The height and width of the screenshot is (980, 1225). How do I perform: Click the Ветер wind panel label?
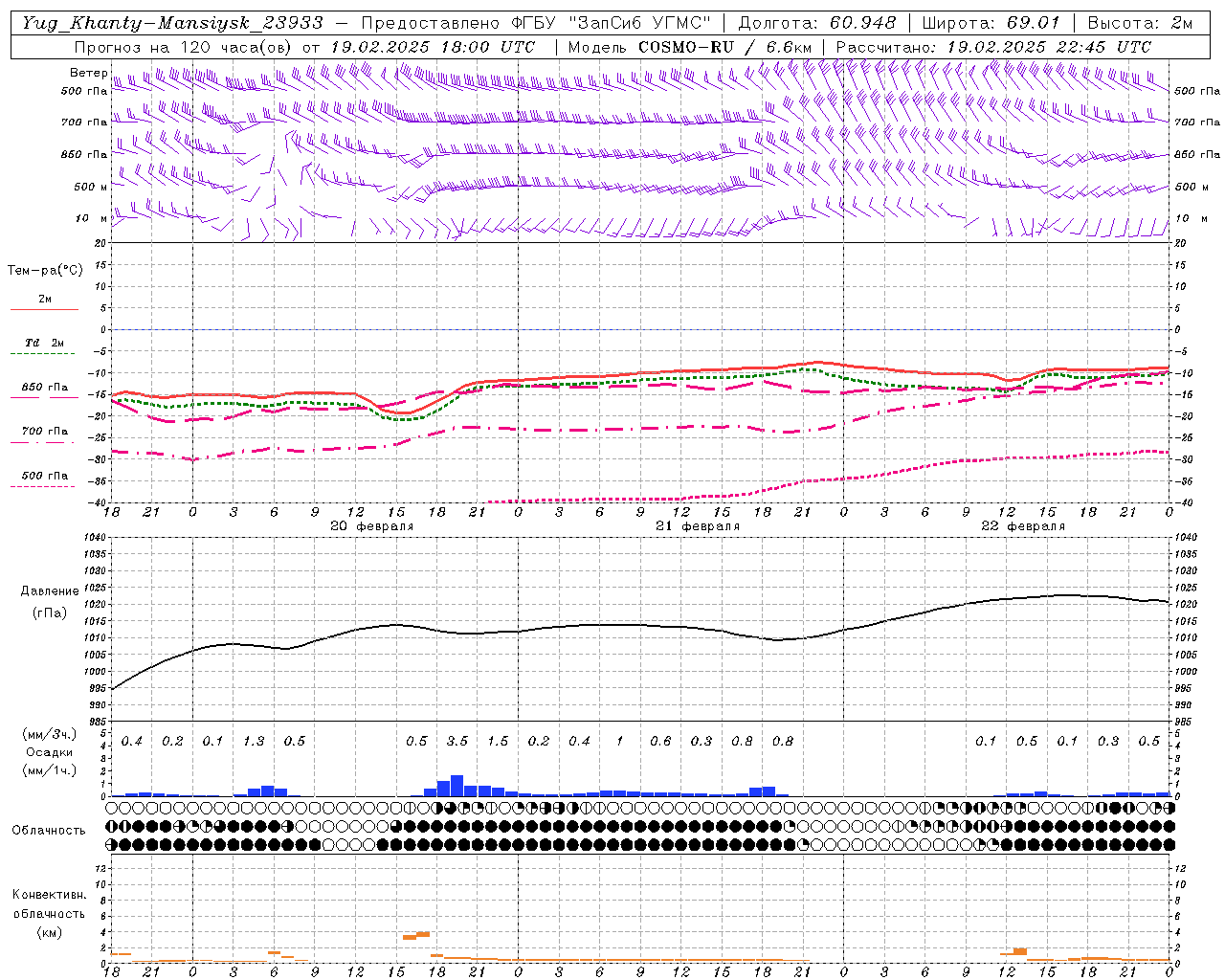[x=88, y=74]
